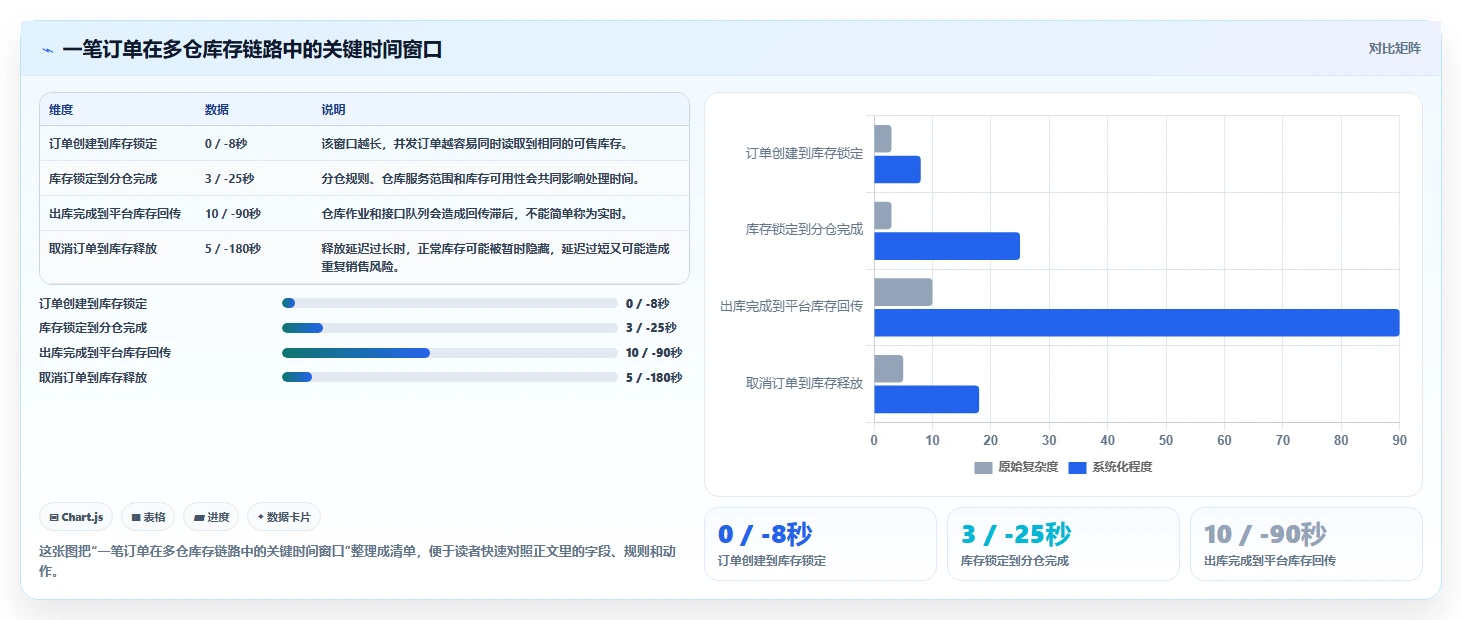Click the 维度 table column header
This screenshot has height=620, width=1462.
(61, 110)
